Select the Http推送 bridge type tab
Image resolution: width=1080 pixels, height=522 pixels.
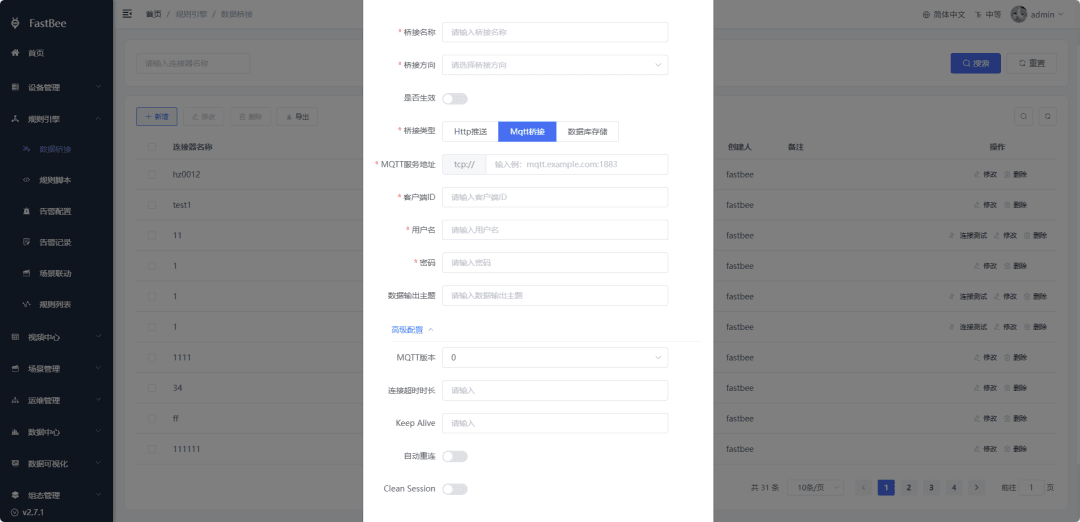[470, 132]
